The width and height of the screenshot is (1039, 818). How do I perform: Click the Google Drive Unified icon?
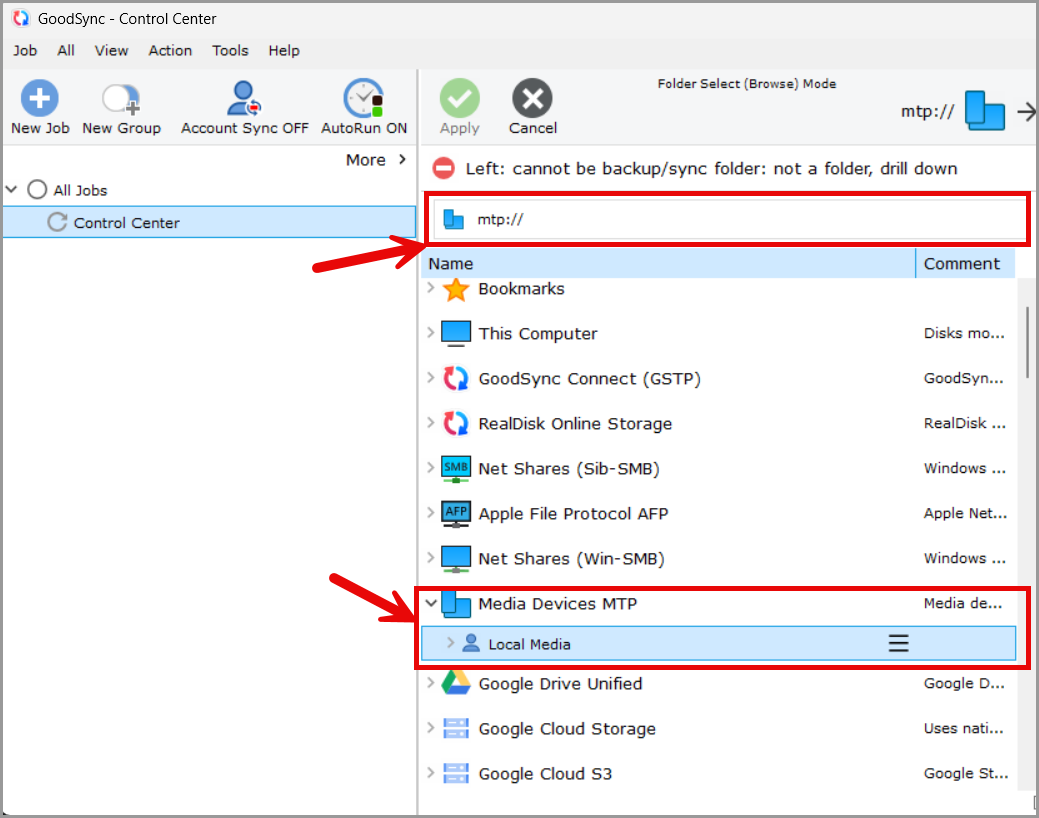(x=456, y=683)
